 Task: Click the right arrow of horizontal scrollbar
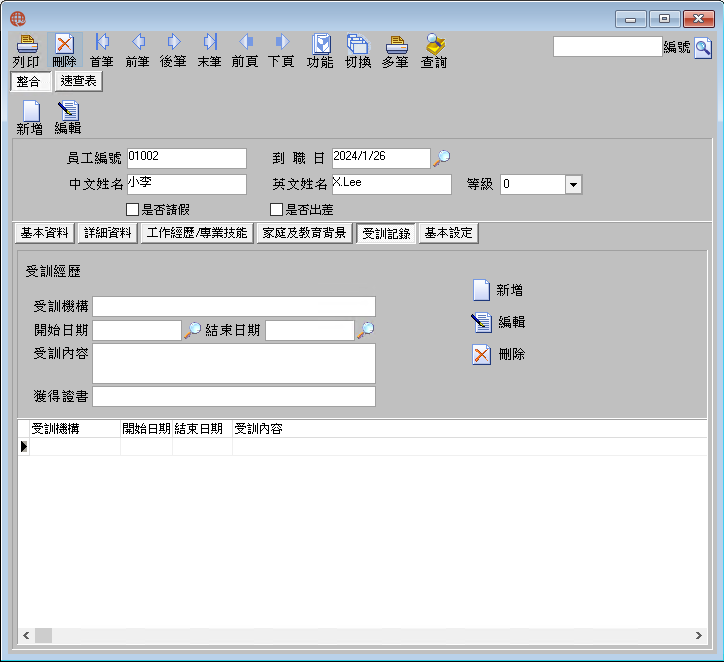point(699,636)
